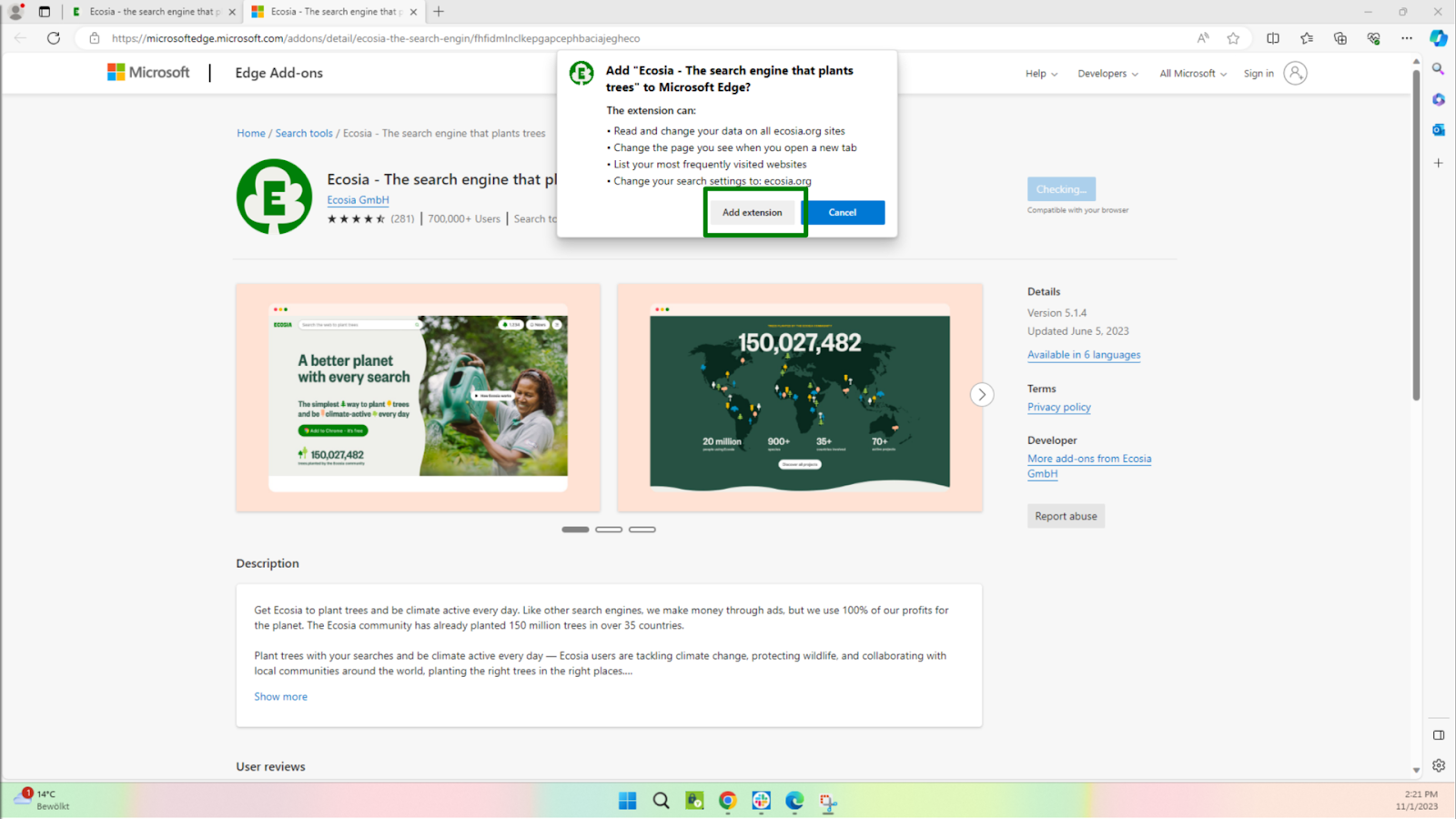Close the active Edge Add-ons tab
Screen dimensions: 1456x819
[413, 12]
